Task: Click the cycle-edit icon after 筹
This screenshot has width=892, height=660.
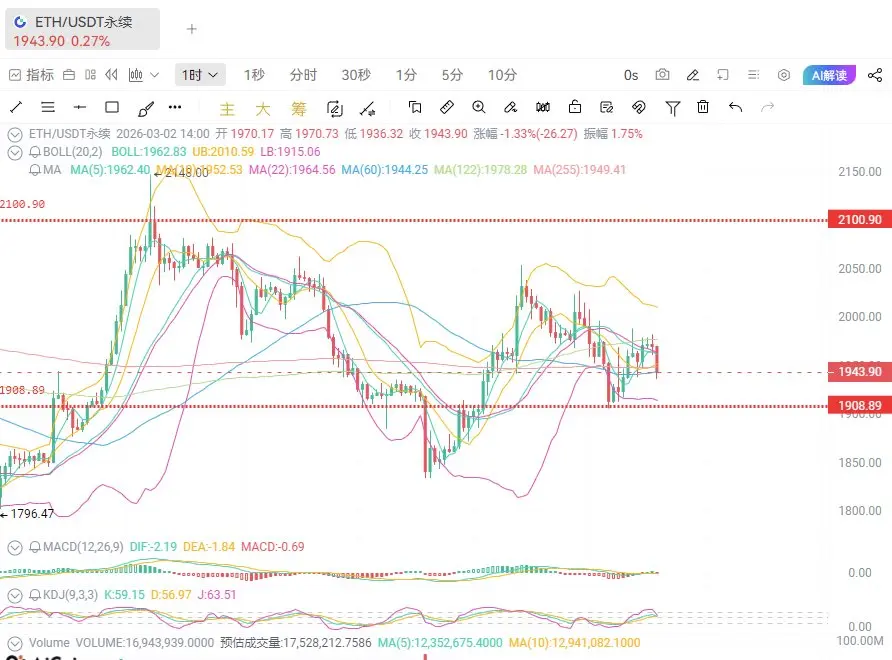Action: pyautogui.click(x=334, y=108)
